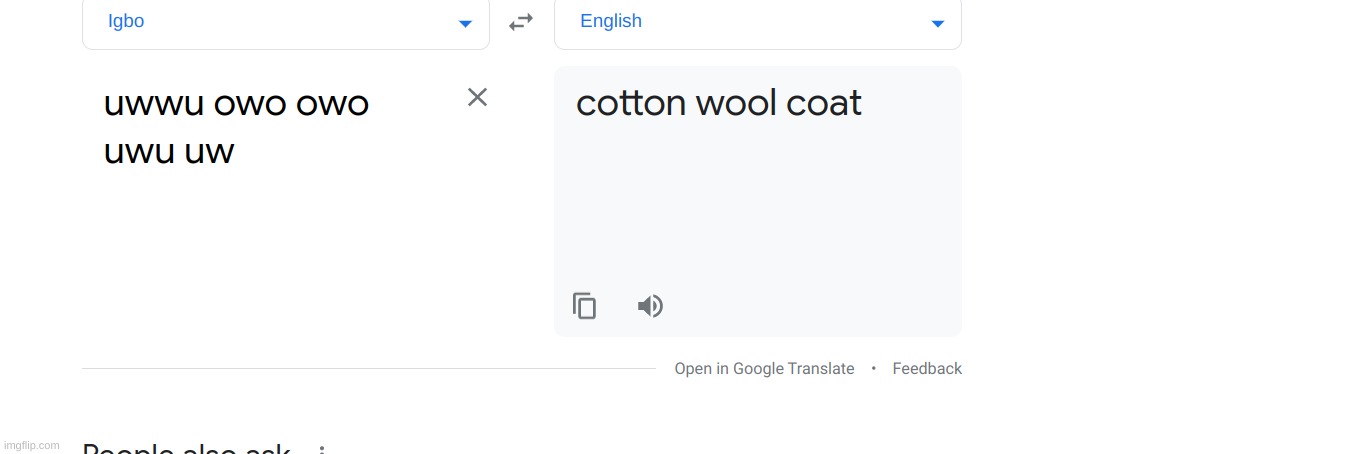1366x454 pixels.
Task: Copy the translation to clipboard
Action: 585,306
